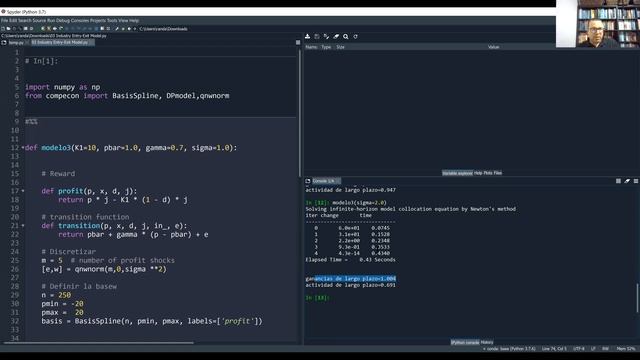This screenshot has width=640, height=360.
Task: Click the Interrupt kernel stop icon
Action: (x=618, y=181)
